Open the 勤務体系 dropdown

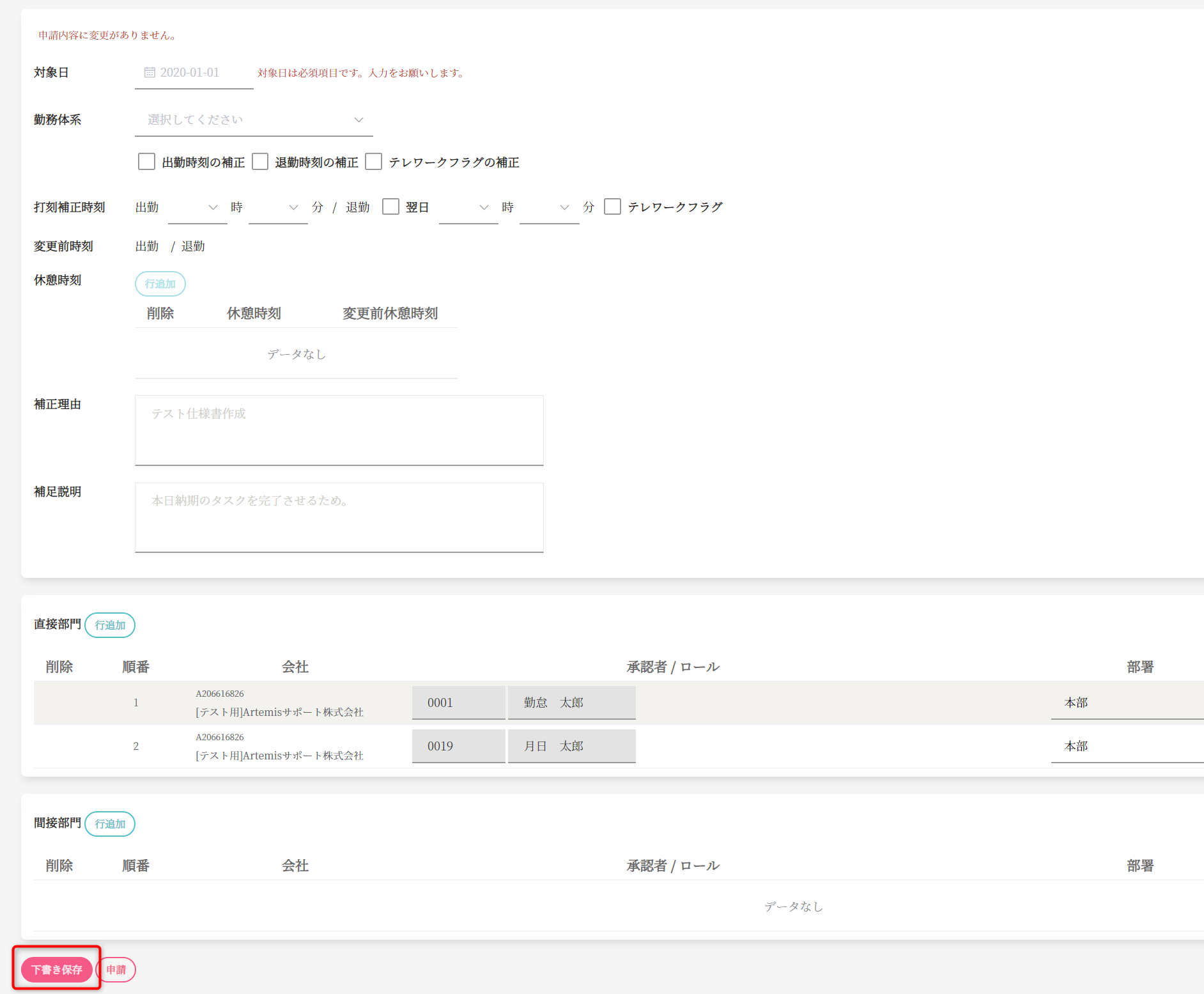254,120
